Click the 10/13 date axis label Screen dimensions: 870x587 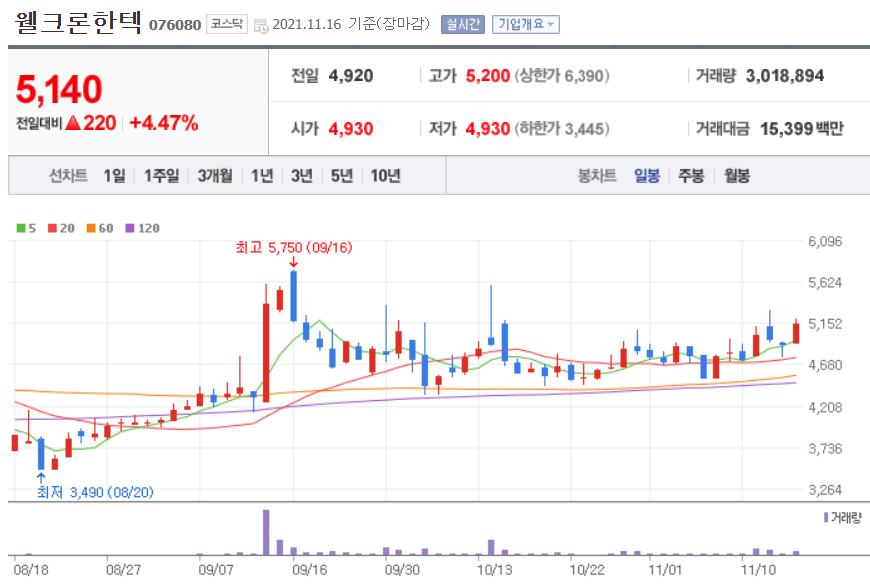point(495,570)
